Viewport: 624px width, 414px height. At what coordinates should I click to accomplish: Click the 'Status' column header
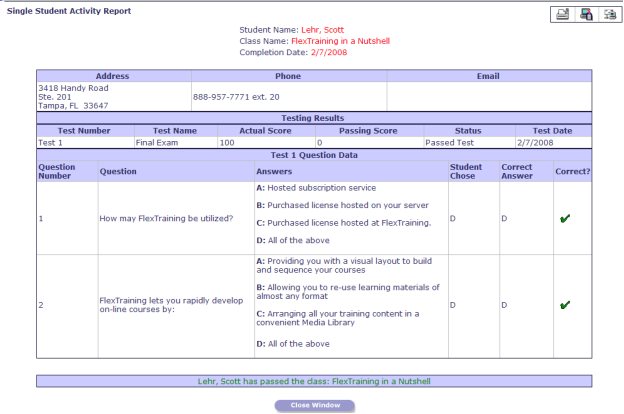pyautogui.click(x=468, y=131)
